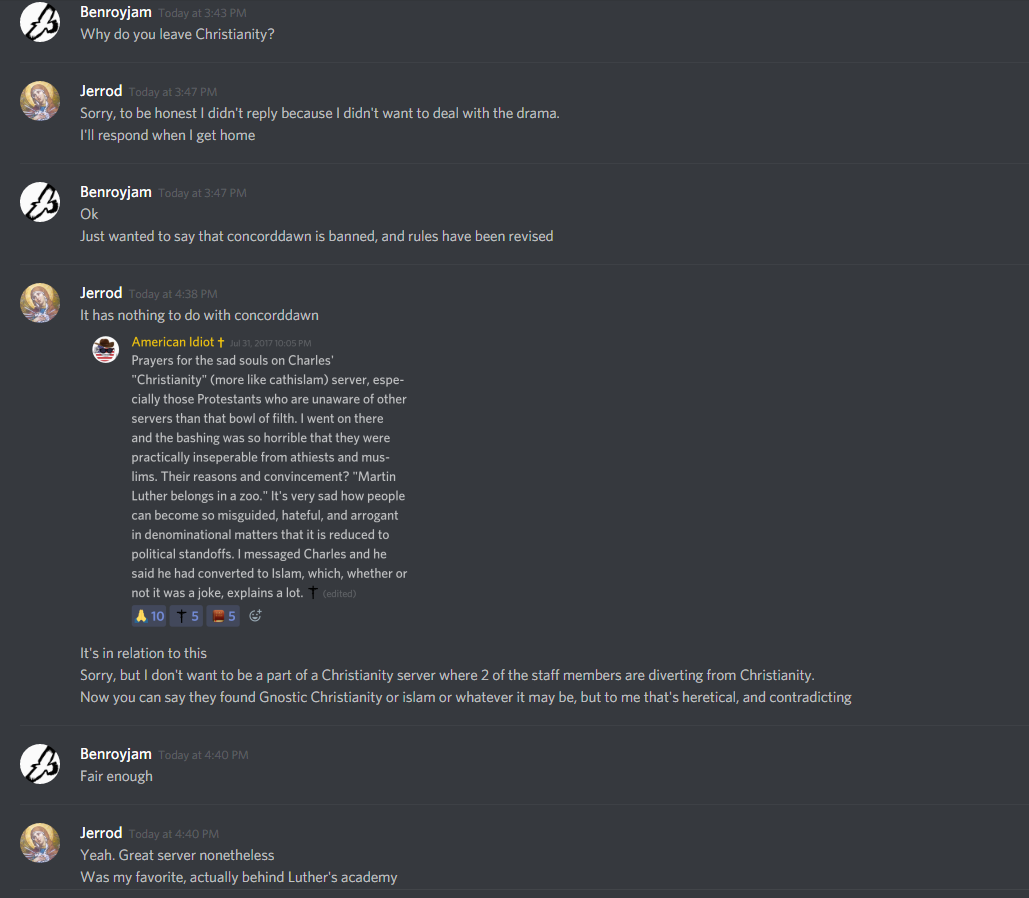Click the "Today at 4:38 PM" timestamp
Image resolution: width=1029 pixels, height=898 pixels.
pos(173,294)
